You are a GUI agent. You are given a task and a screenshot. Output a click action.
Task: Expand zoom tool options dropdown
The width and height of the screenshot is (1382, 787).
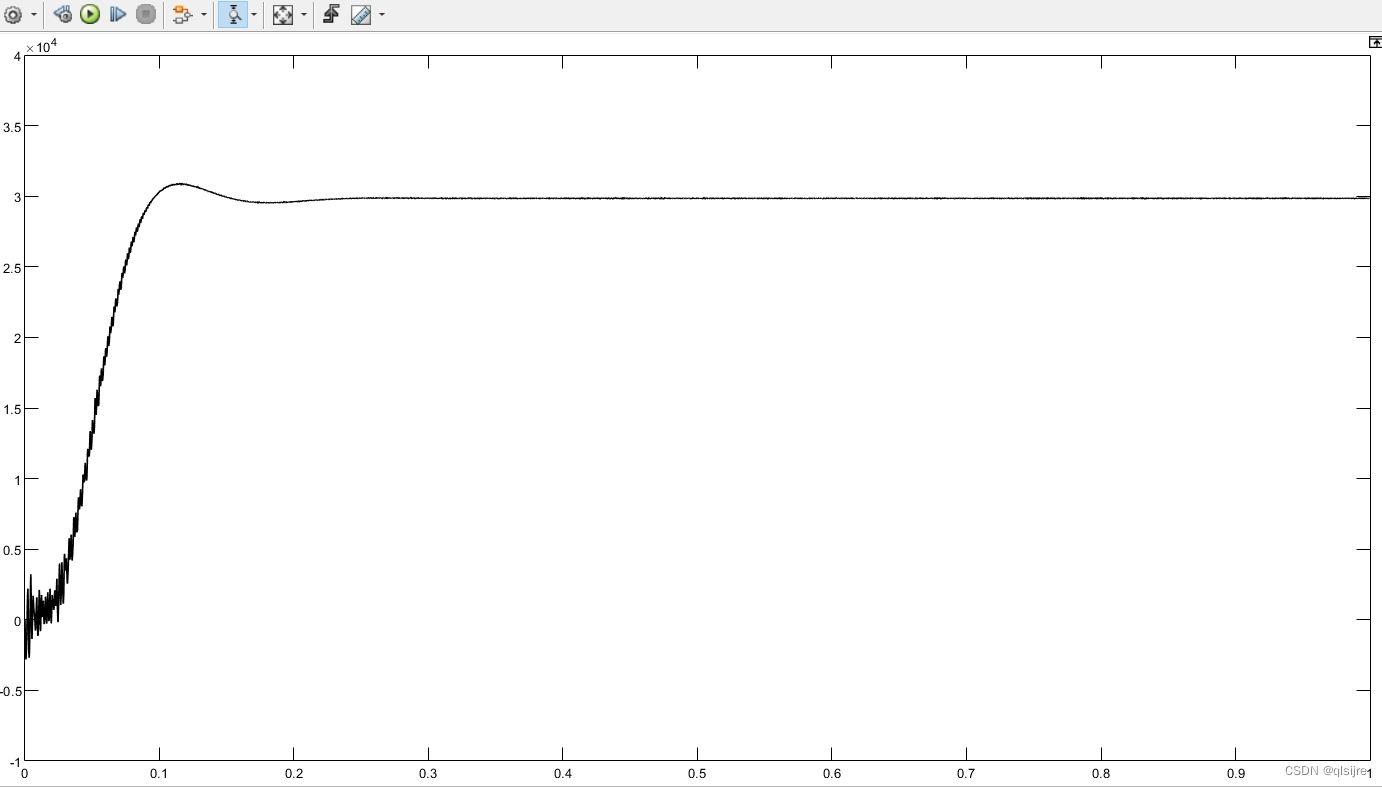pyautogui.click(x=254, y=15)
